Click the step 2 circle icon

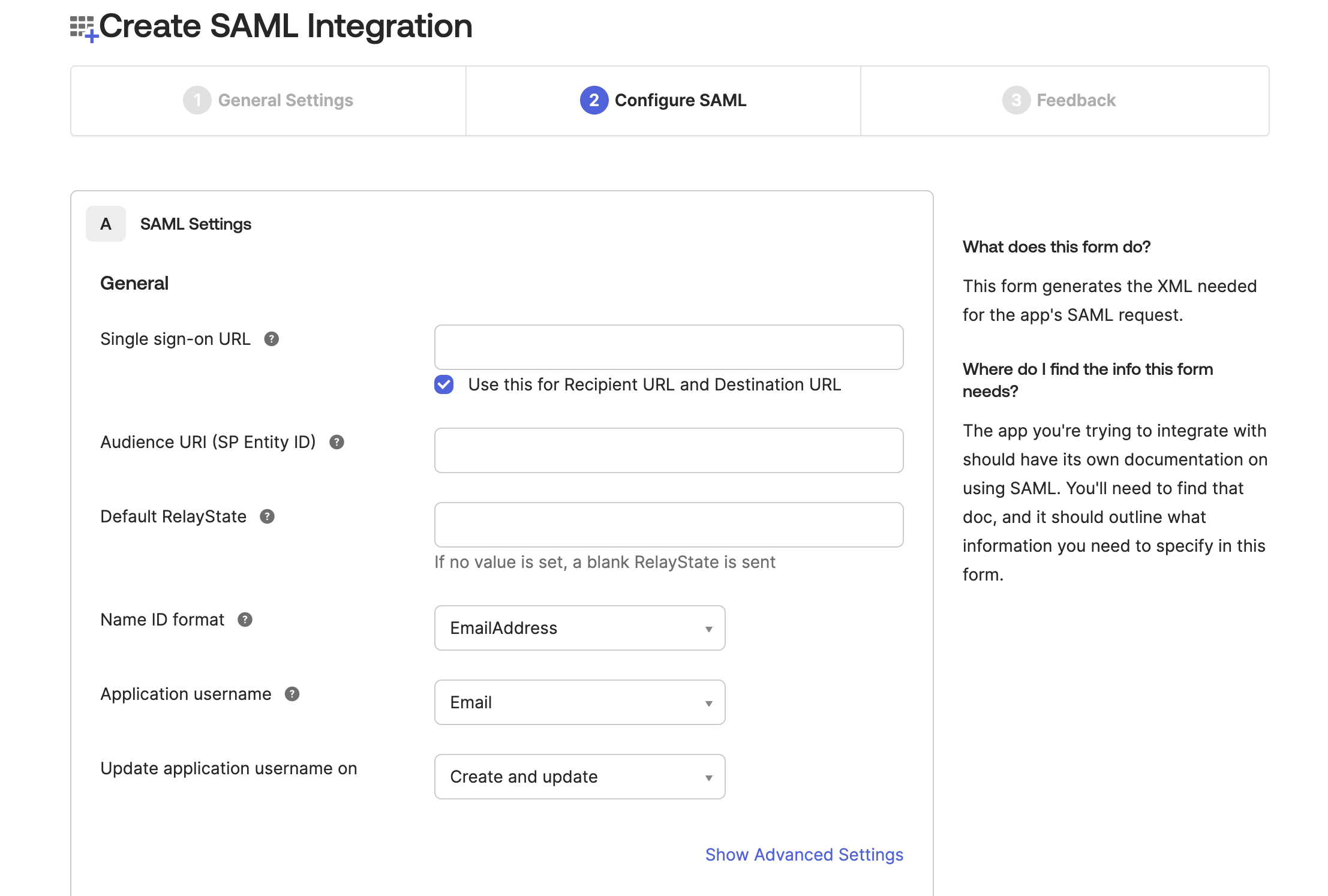coord(593,101)
